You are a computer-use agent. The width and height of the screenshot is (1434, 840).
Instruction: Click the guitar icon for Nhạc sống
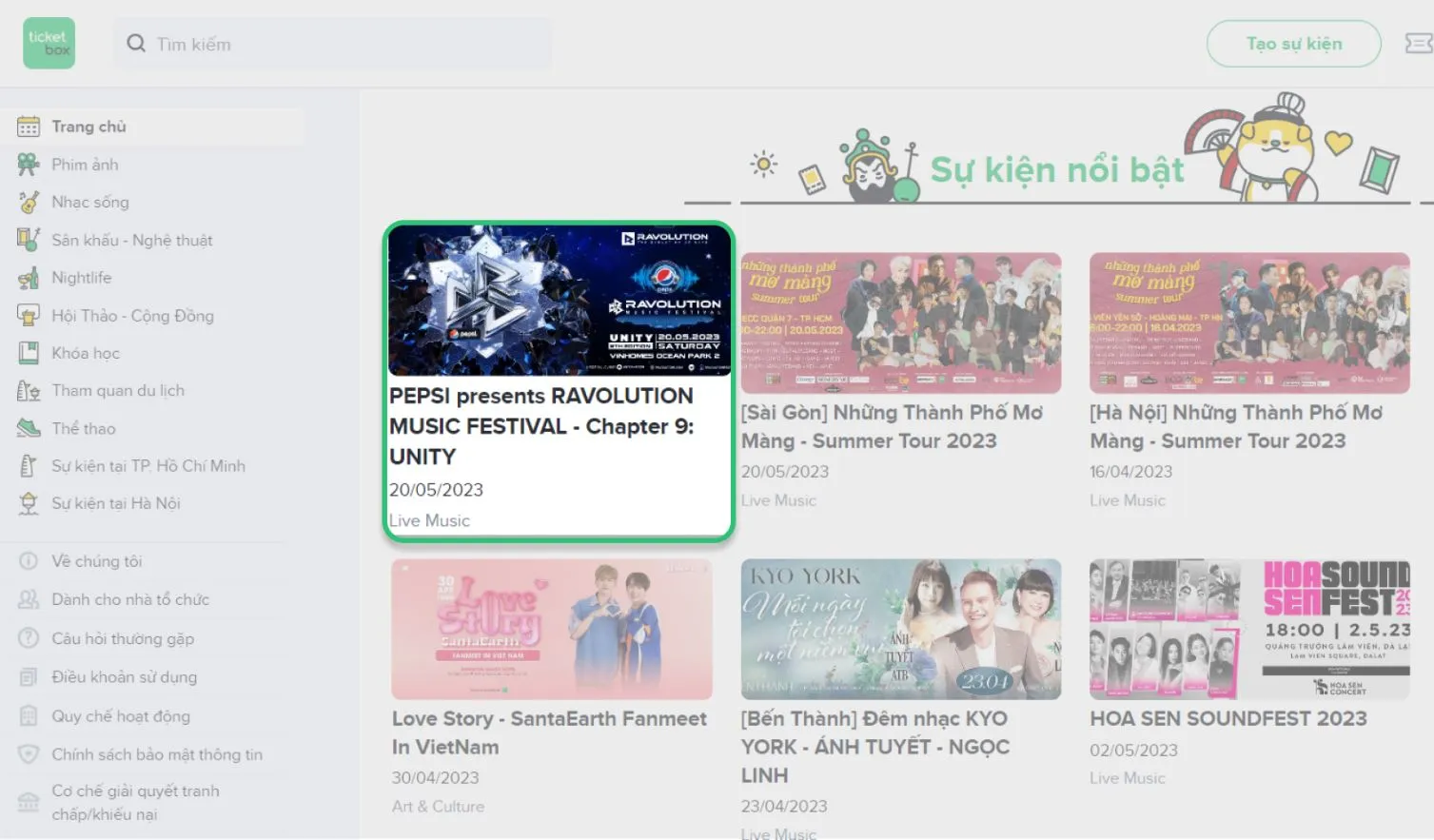pos(29,202)
